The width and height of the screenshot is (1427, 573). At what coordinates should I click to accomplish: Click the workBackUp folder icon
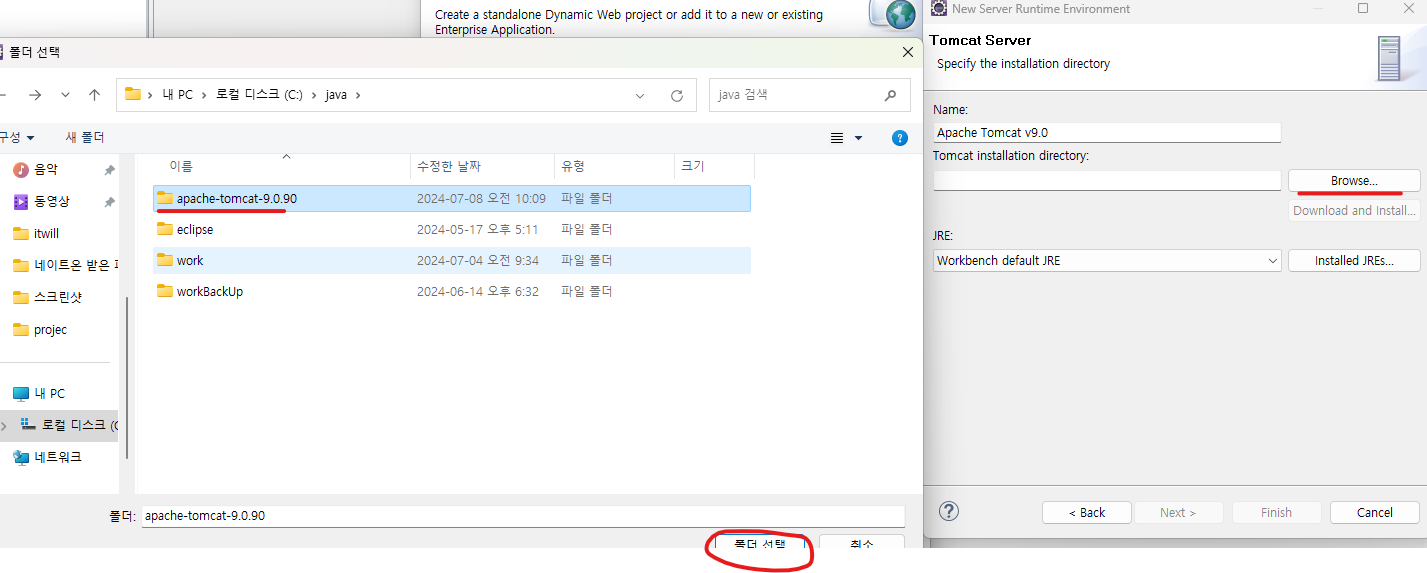(x=165, y=291)
